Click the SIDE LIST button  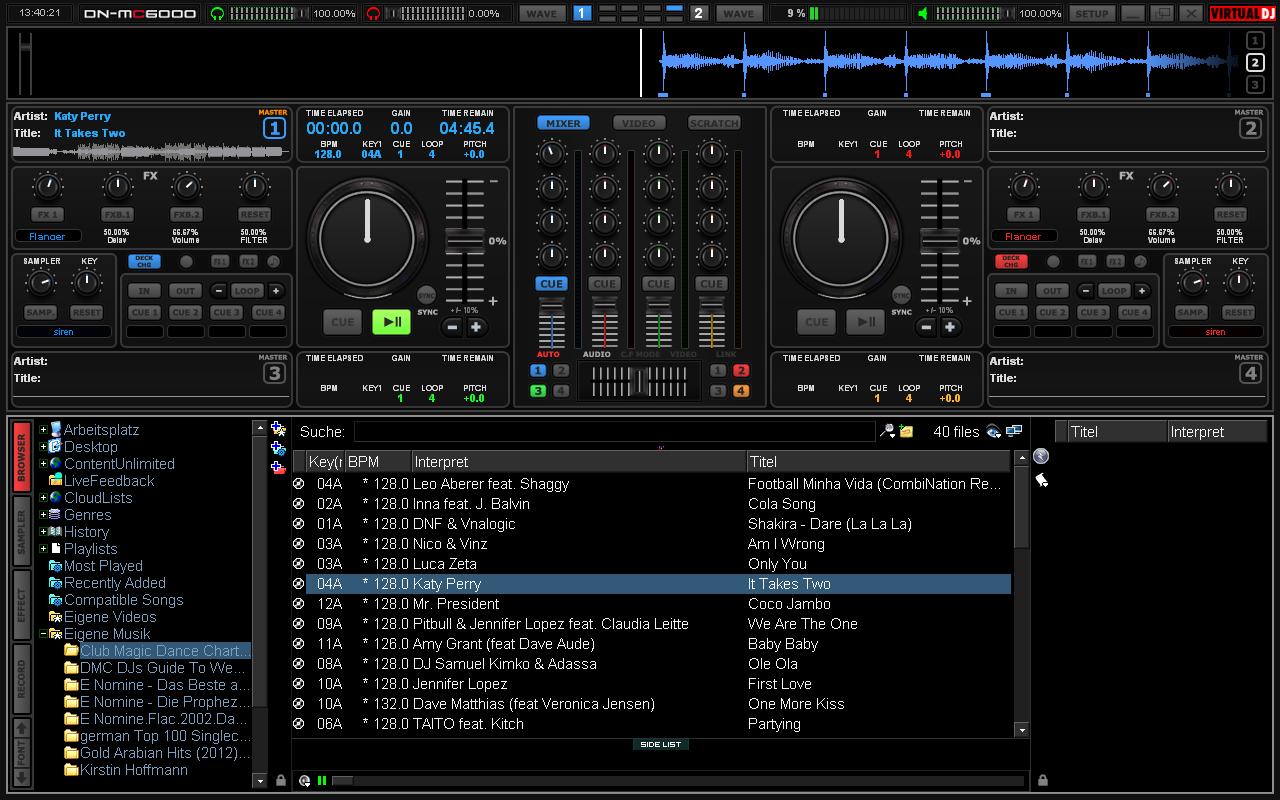point(660,744)
